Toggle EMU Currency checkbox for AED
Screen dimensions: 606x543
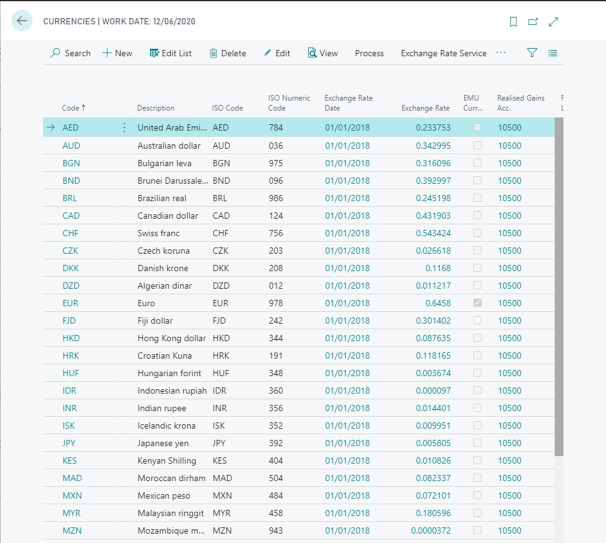click(477, 128)
